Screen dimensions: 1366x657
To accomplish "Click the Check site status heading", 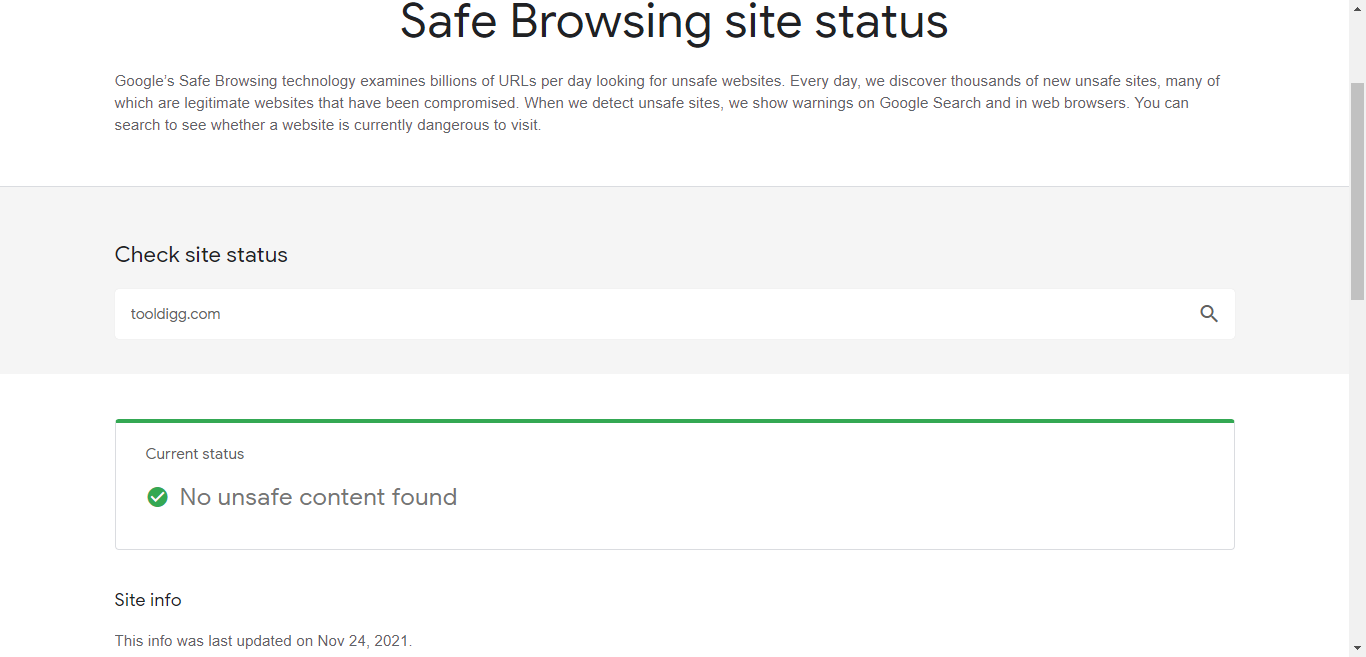I will pyautogui.click(x=201, y=255).
